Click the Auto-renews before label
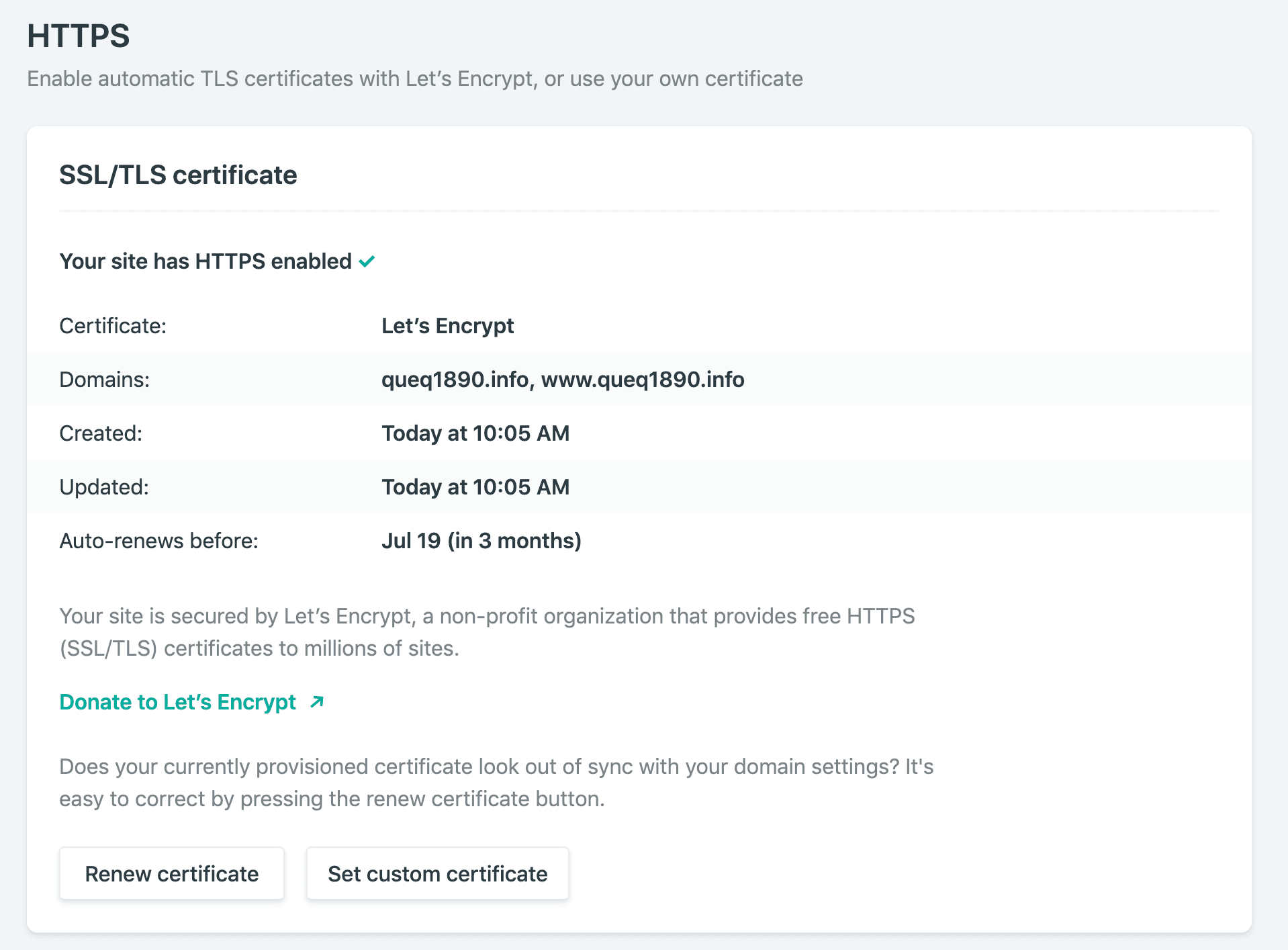Screen dimensions: 1288x950 point(158,540)
